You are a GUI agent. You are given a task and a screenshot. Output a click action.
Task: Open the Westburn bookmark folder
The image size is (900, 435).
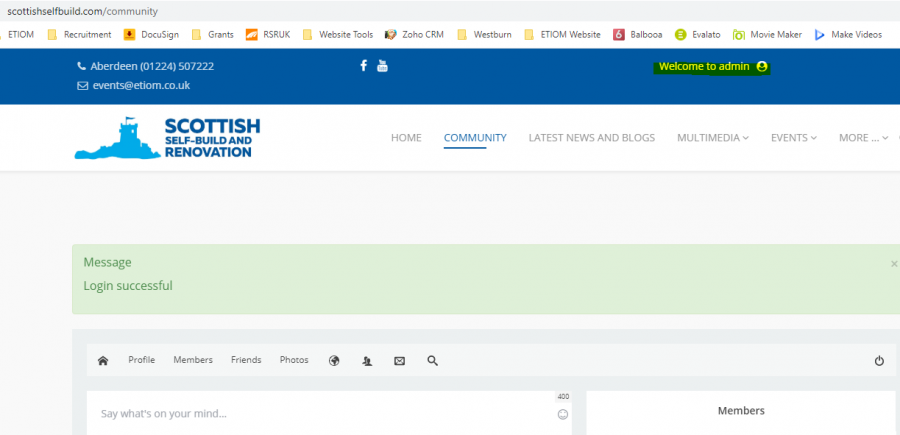484,34
